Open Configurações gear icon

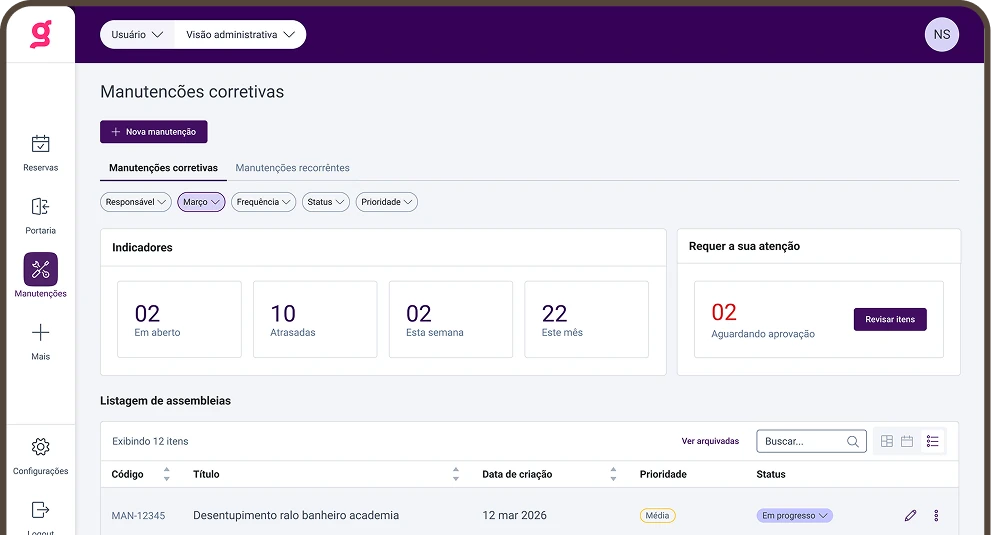coord(40,447)
